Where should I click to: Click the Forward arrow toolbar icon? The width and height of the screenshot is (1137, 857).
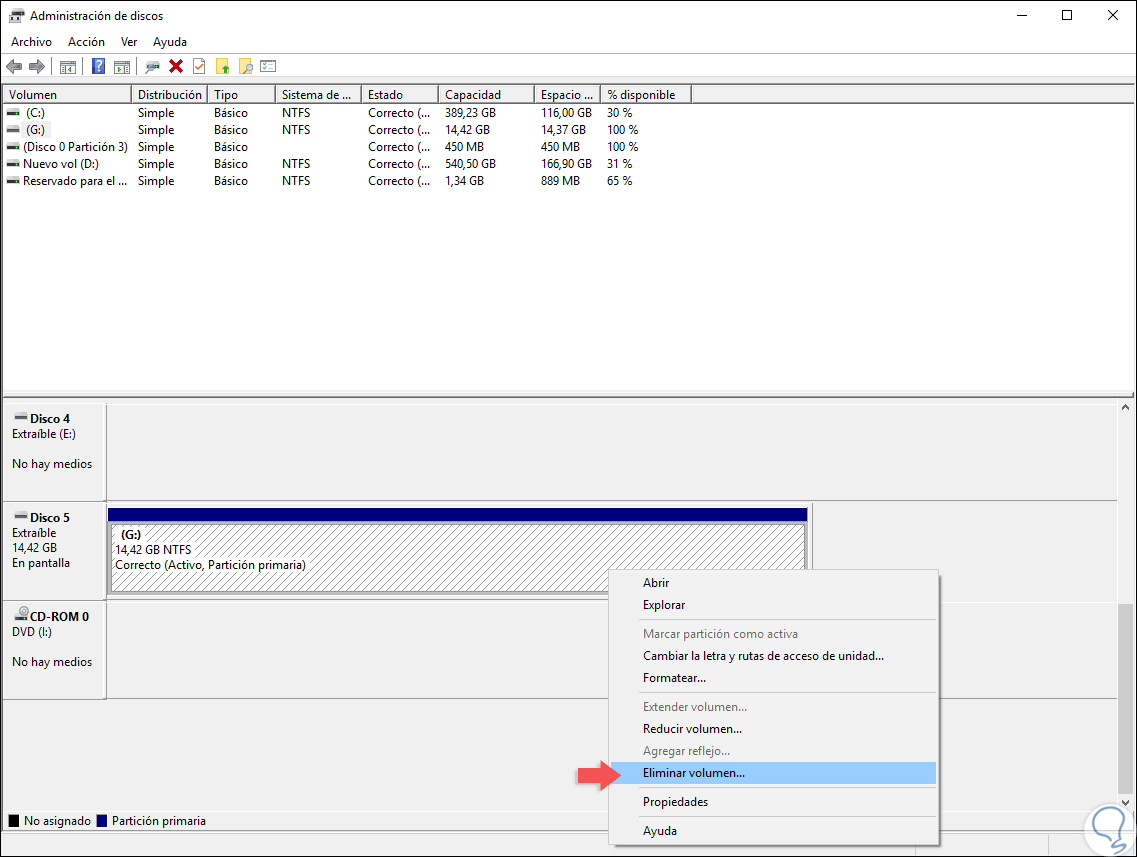click(x=37, y=67)
